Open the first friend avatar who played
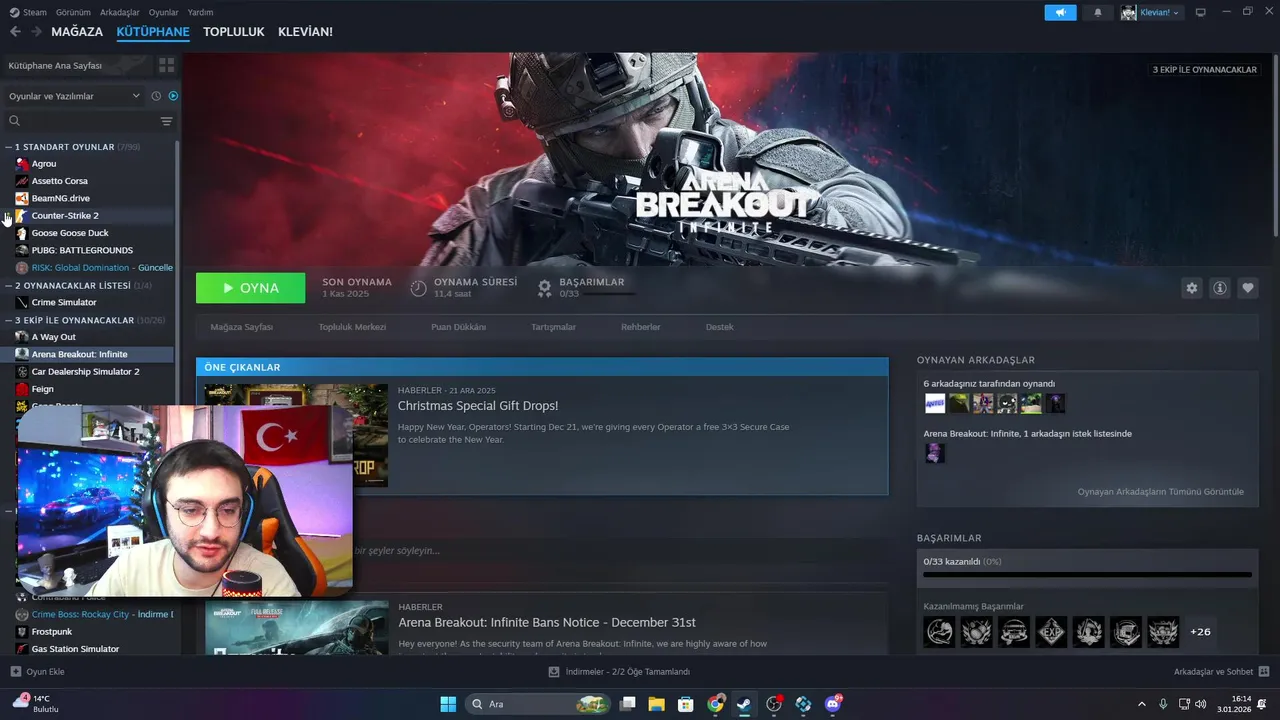 pyautogui.click(x=935, y=403)
